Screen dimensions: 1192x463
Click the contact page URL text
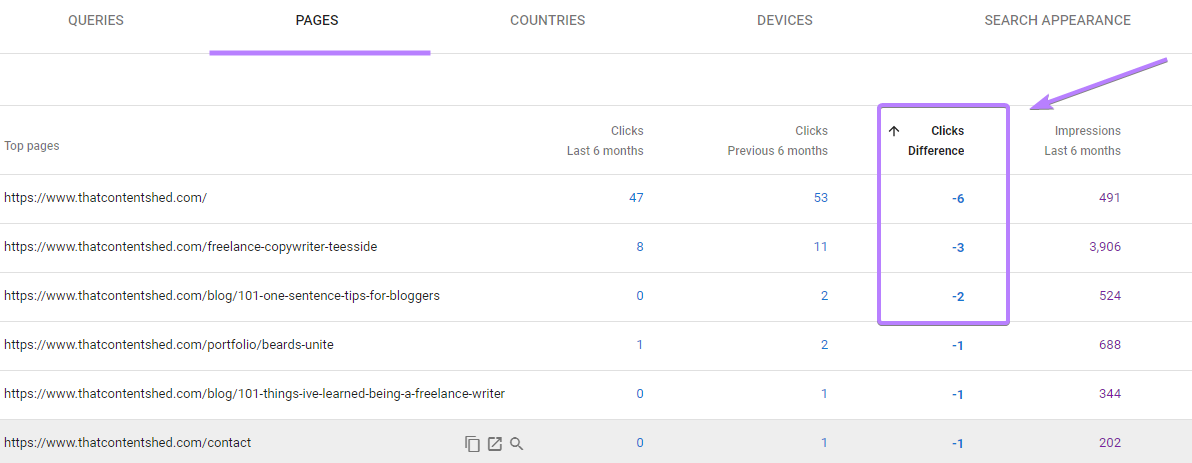[x=128, y=443]
